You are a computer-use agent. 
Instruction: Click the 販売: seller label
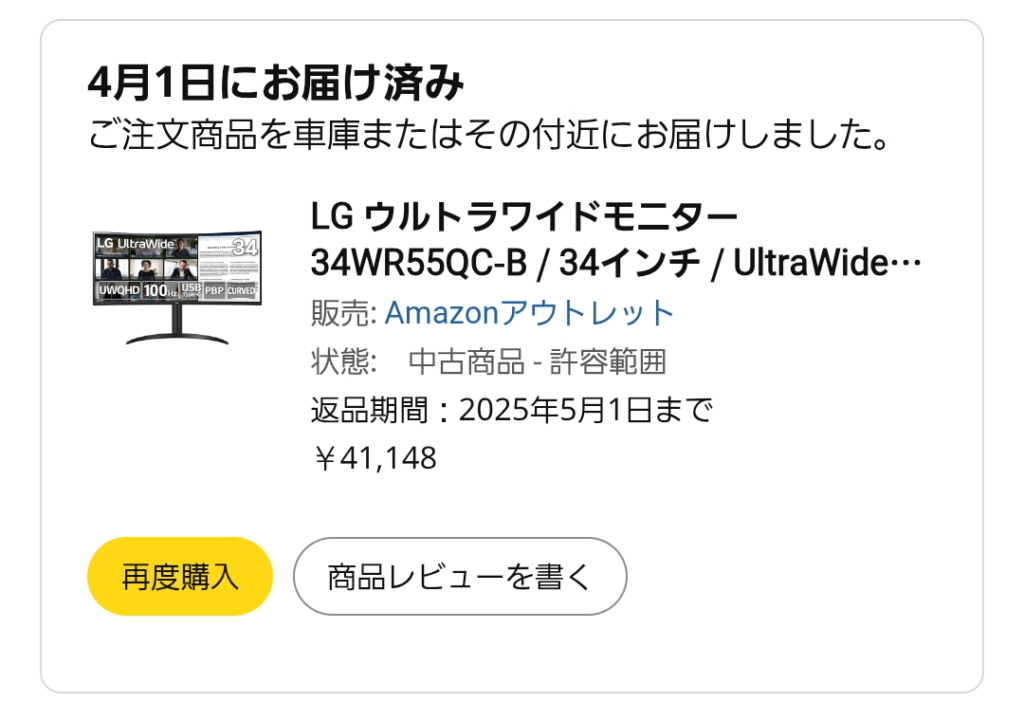[343, 313]
